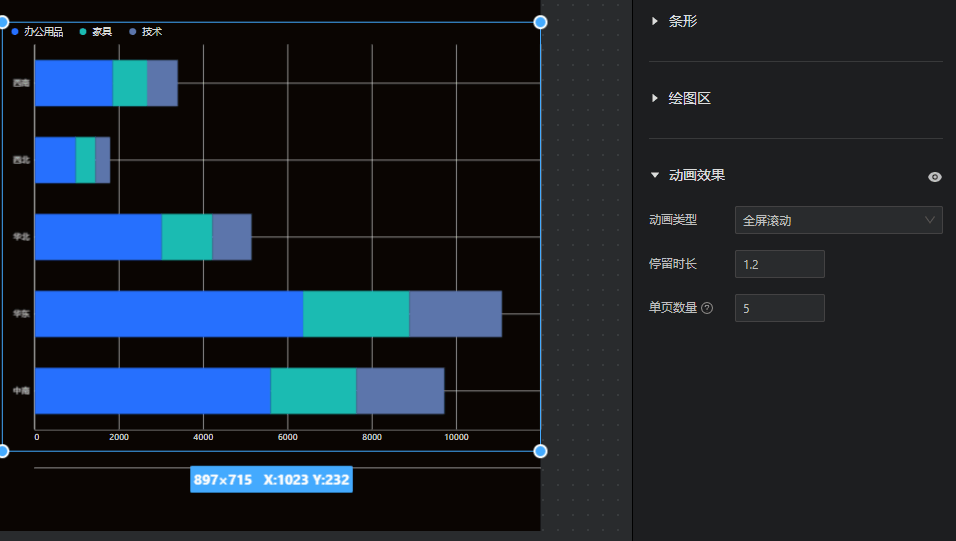Click 华北 技术 bar segment
956x541 pixels.
[x=231, y=237]
